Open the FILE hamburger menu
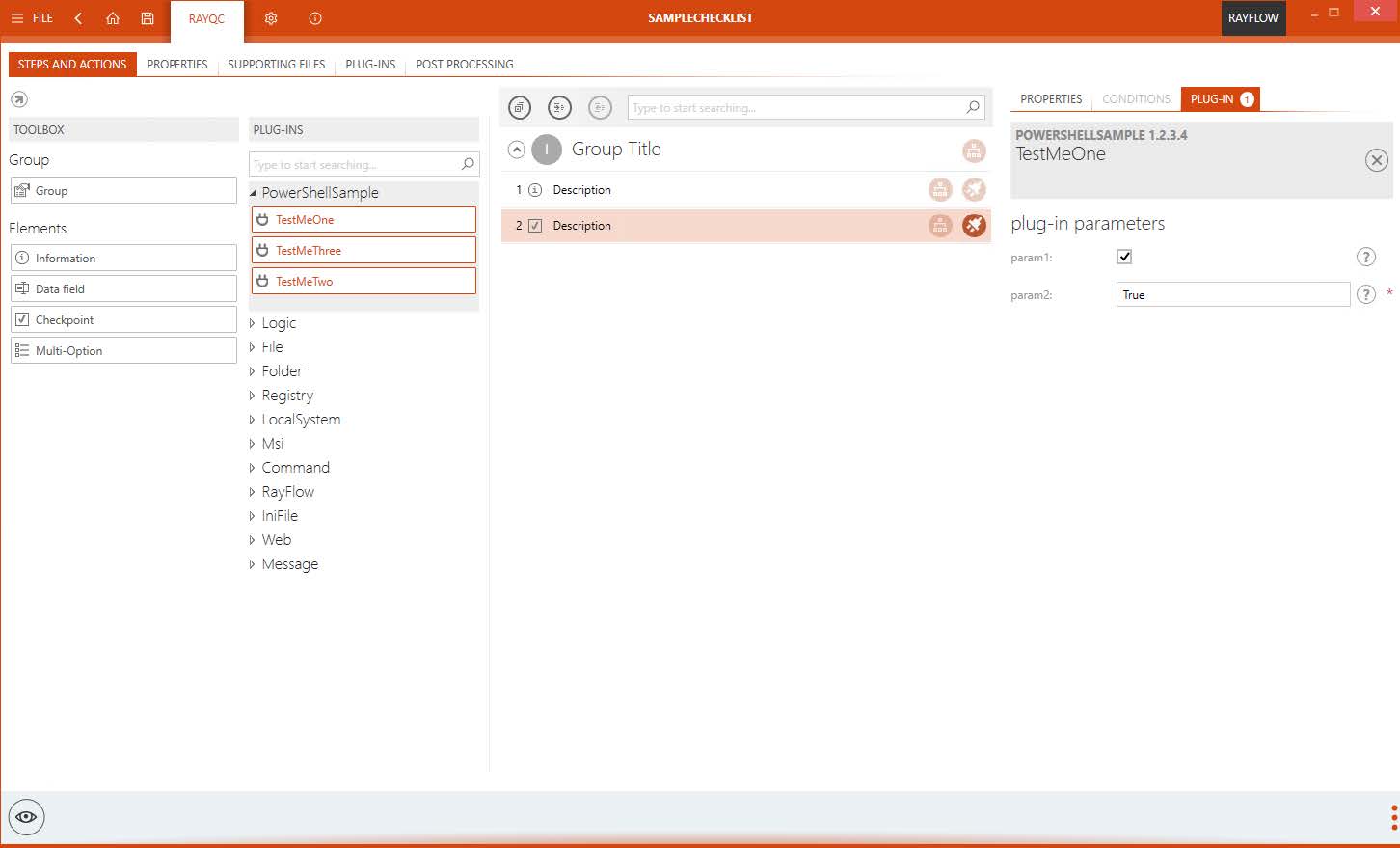The width and height of the screenshot is (1400, 848). point(31,18)
